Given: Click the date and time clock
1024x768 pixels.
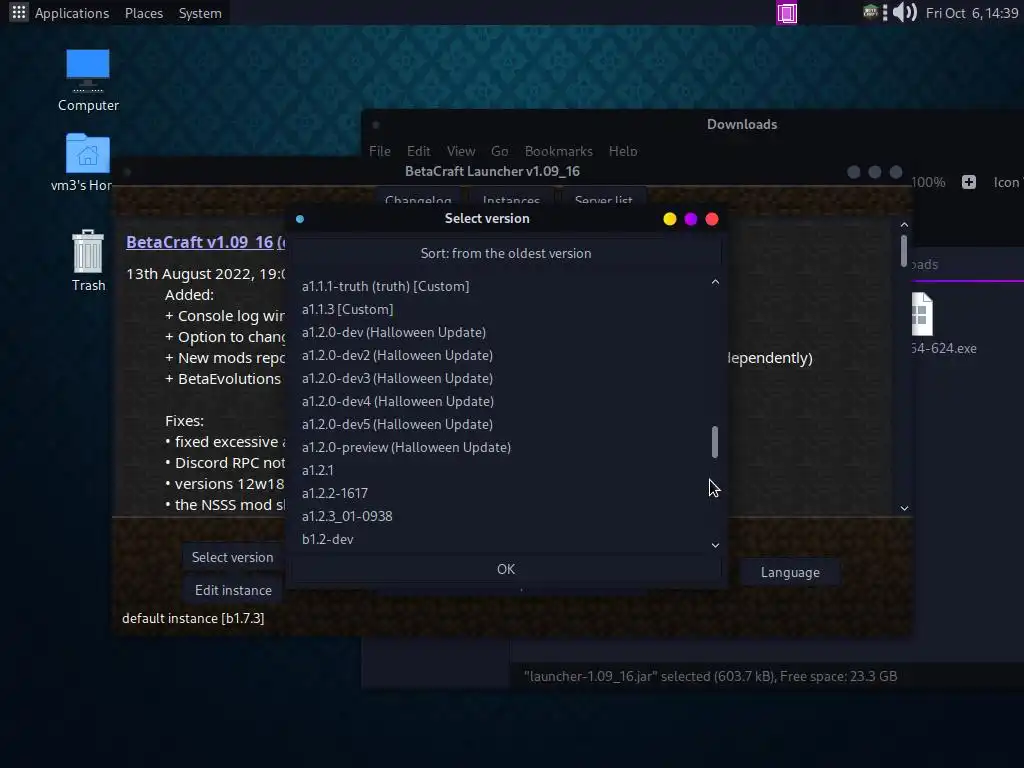Looking at the screenshot, I should [972, 13].
